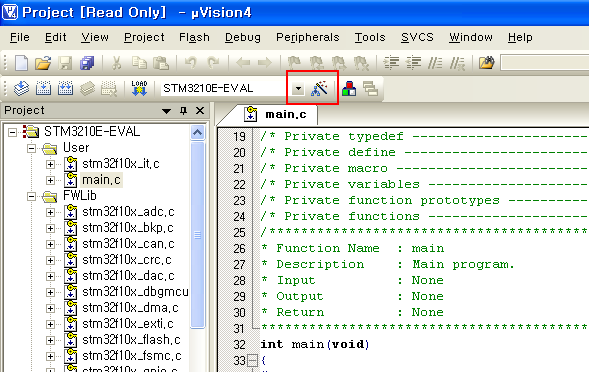Open the View menu
The image size is (589, 372).
[95, 37]
